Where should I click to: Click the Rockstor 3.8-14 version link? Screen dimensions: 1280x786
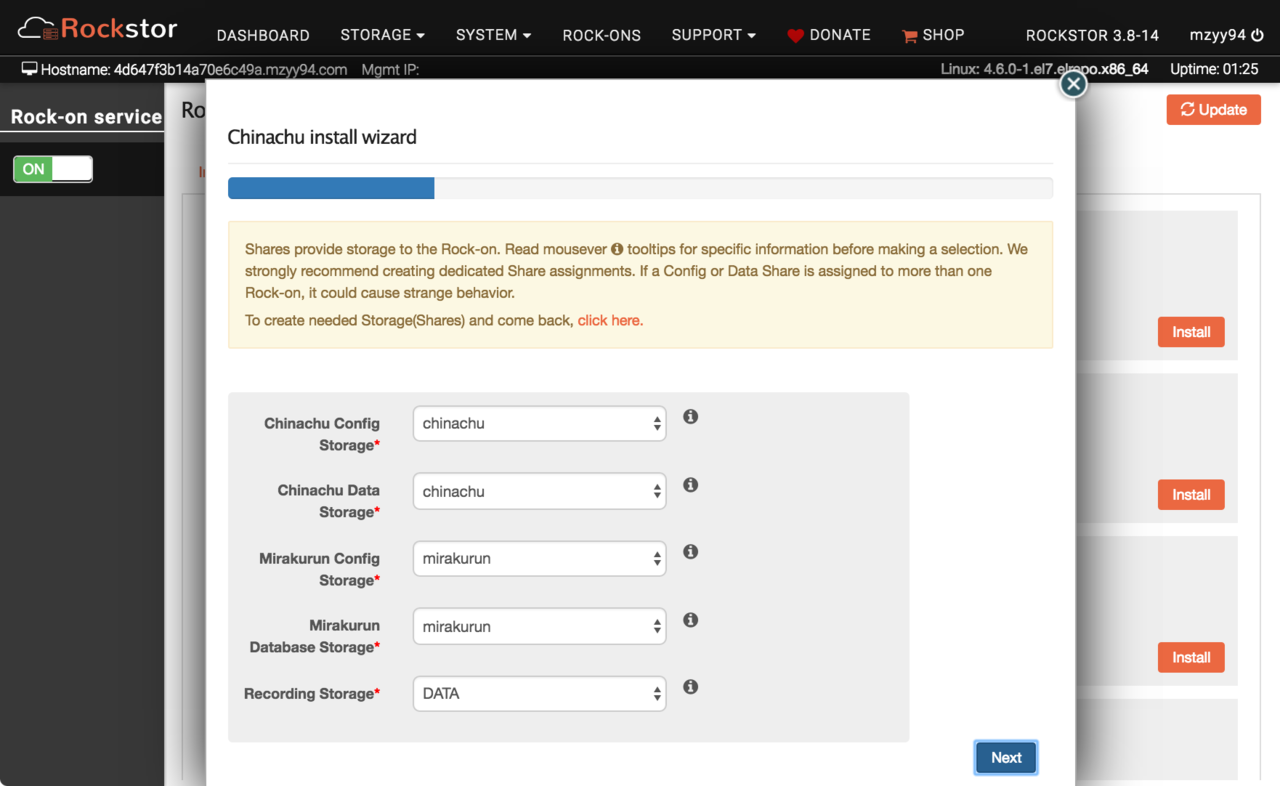click(1092, 35)
